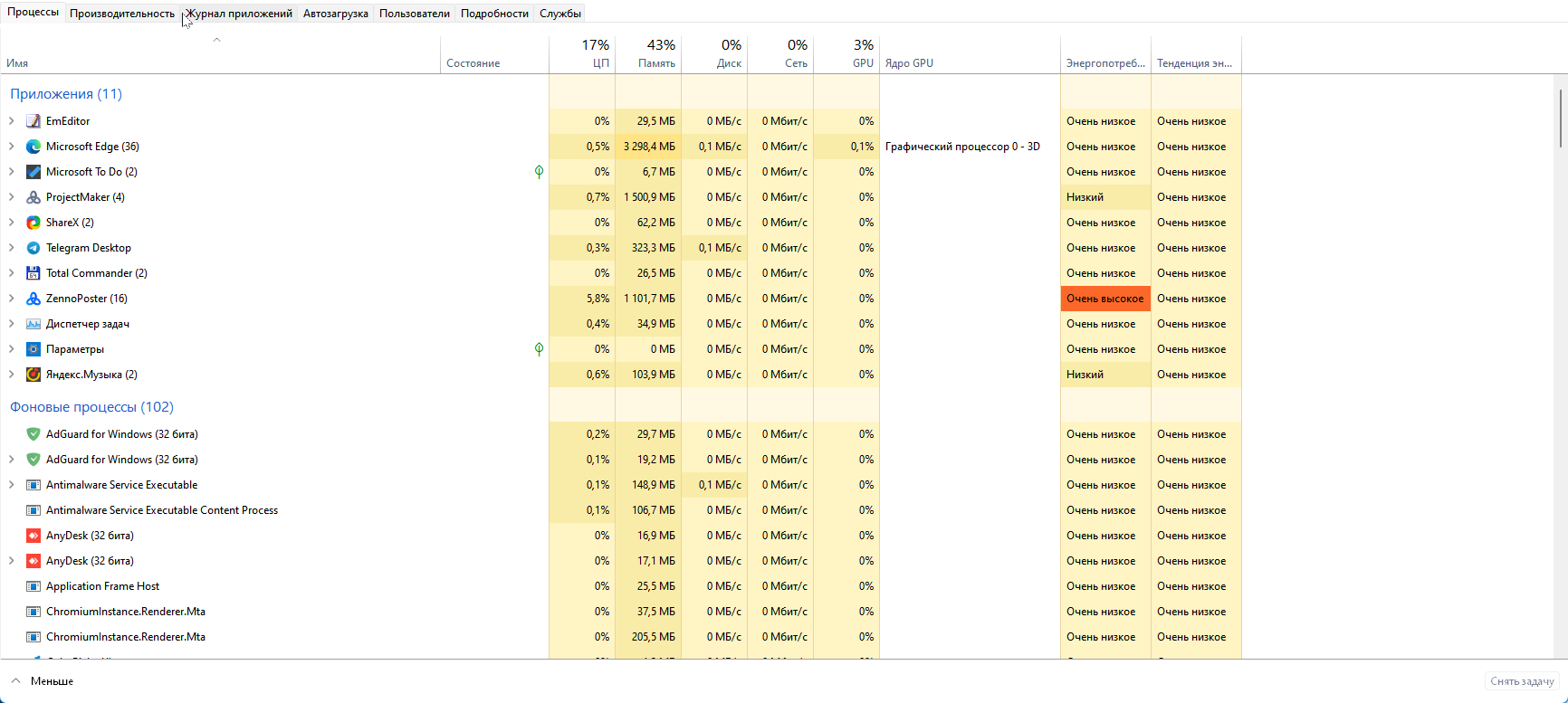Select Antimalware Service Executable Content Process row
This screenshot has height=703, width=1568.
pos(621,510)
